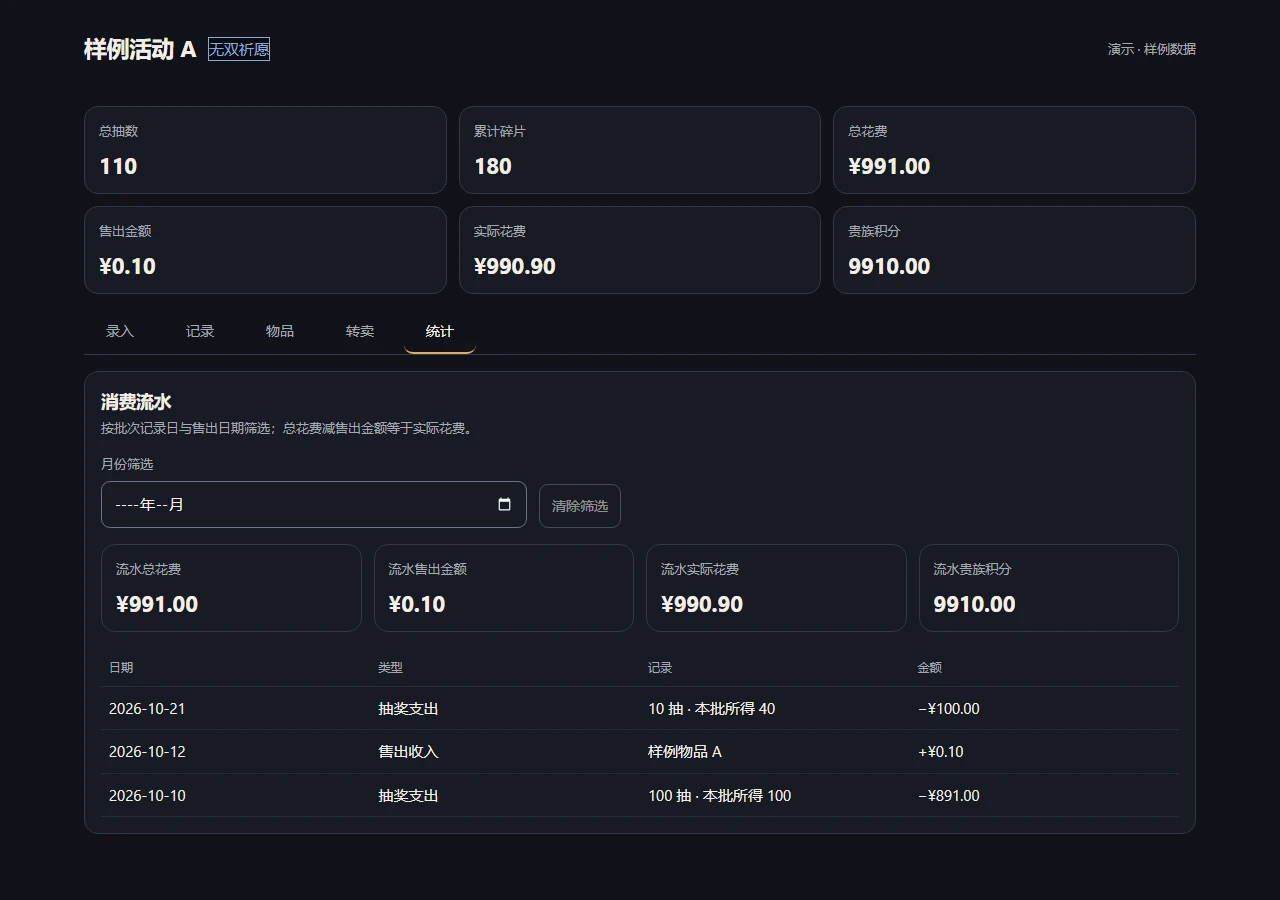
Task: Select the date cell 2026-10-21
Action: pos(147,708)
